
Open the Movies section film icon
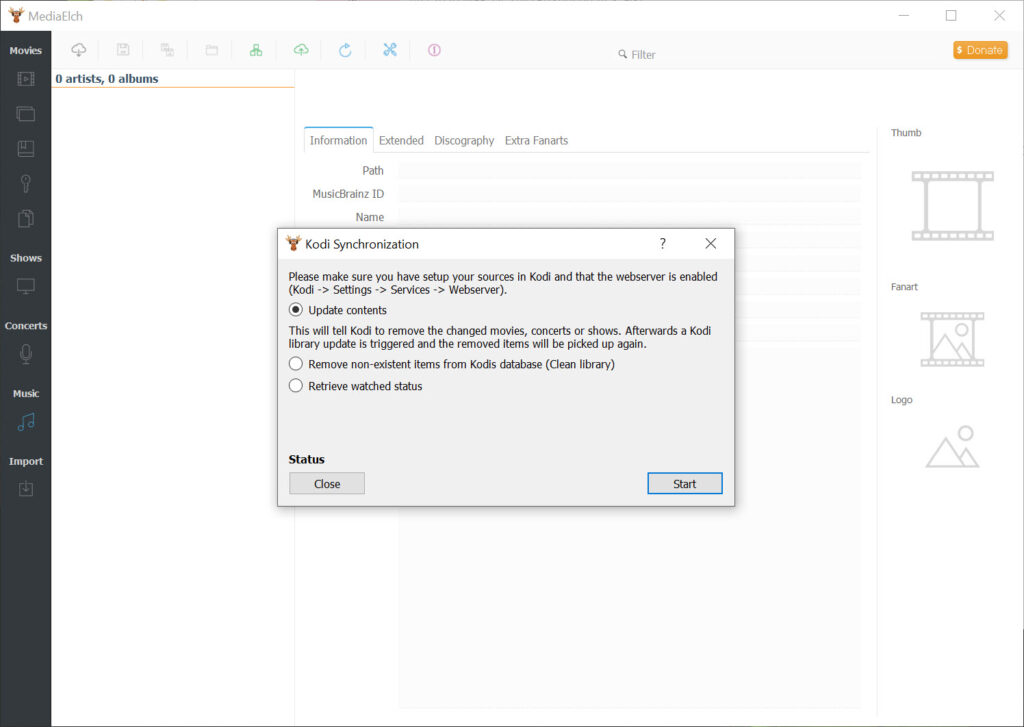pos(25,79)
